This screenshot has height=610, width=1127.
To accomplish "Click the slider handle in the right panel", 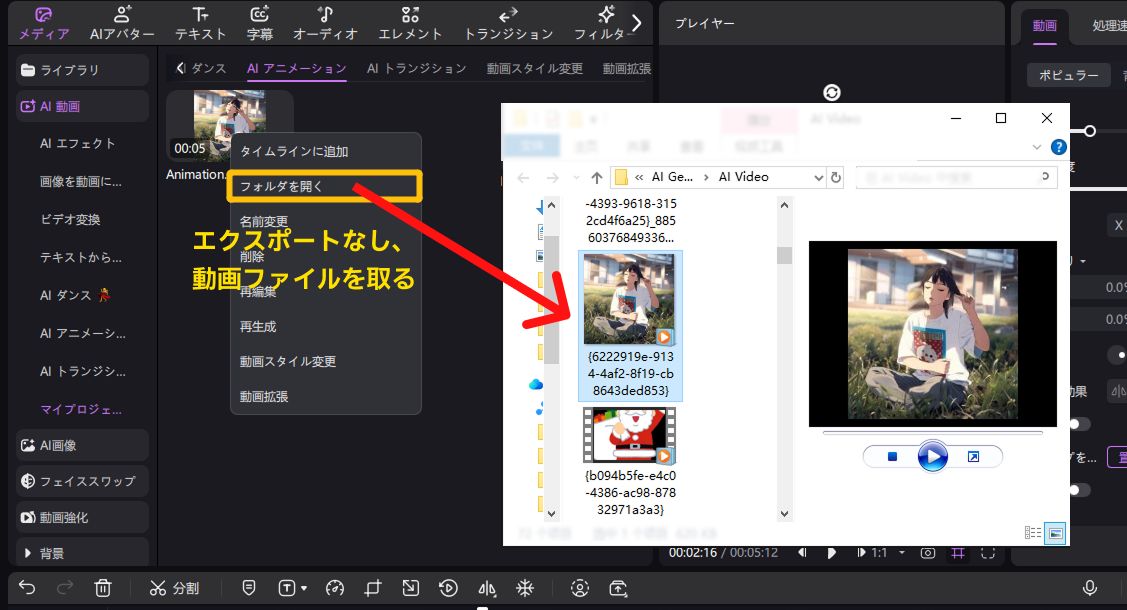I will pos(1089,130).
